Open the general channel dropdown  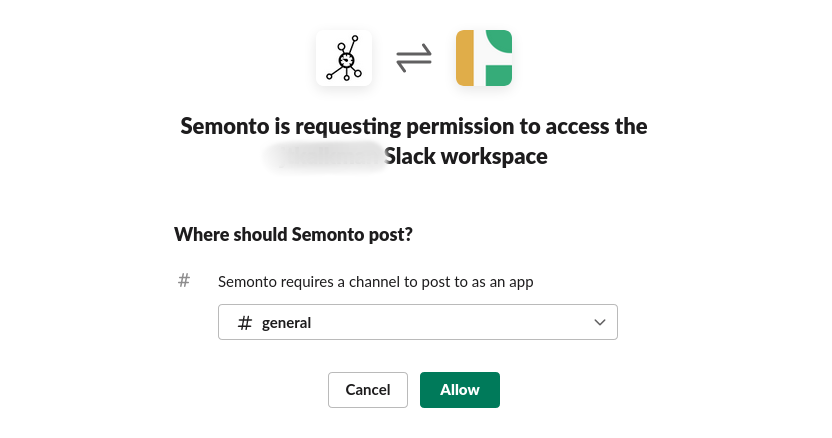point(417,322)
